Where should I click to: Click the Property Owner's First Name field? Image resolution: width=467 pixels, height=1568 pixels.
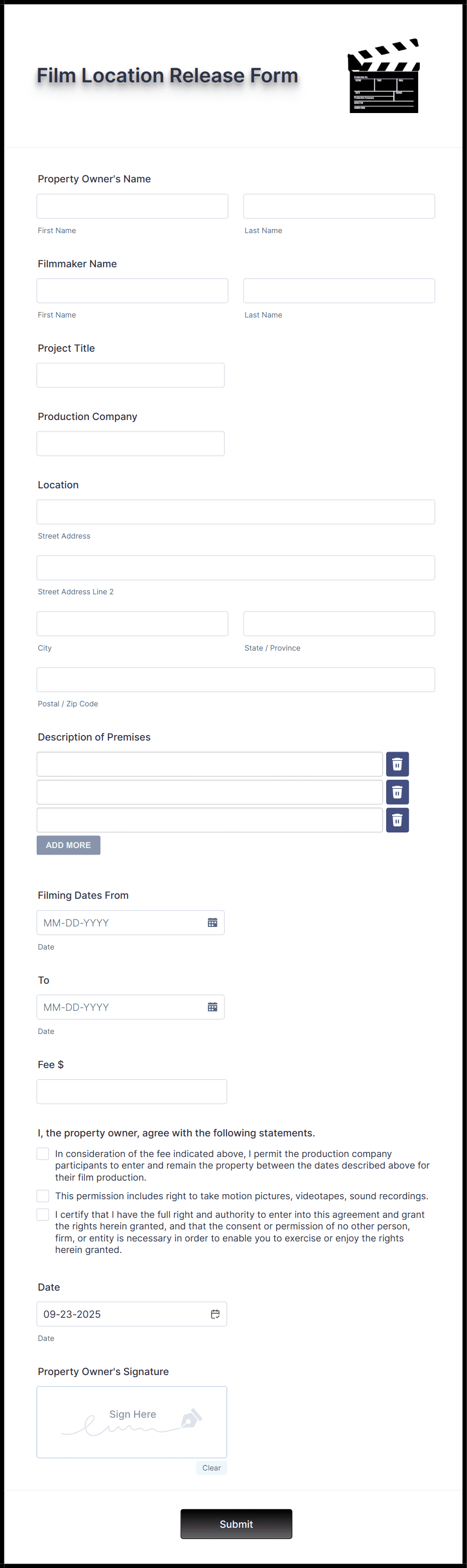(x=132, y=206)
